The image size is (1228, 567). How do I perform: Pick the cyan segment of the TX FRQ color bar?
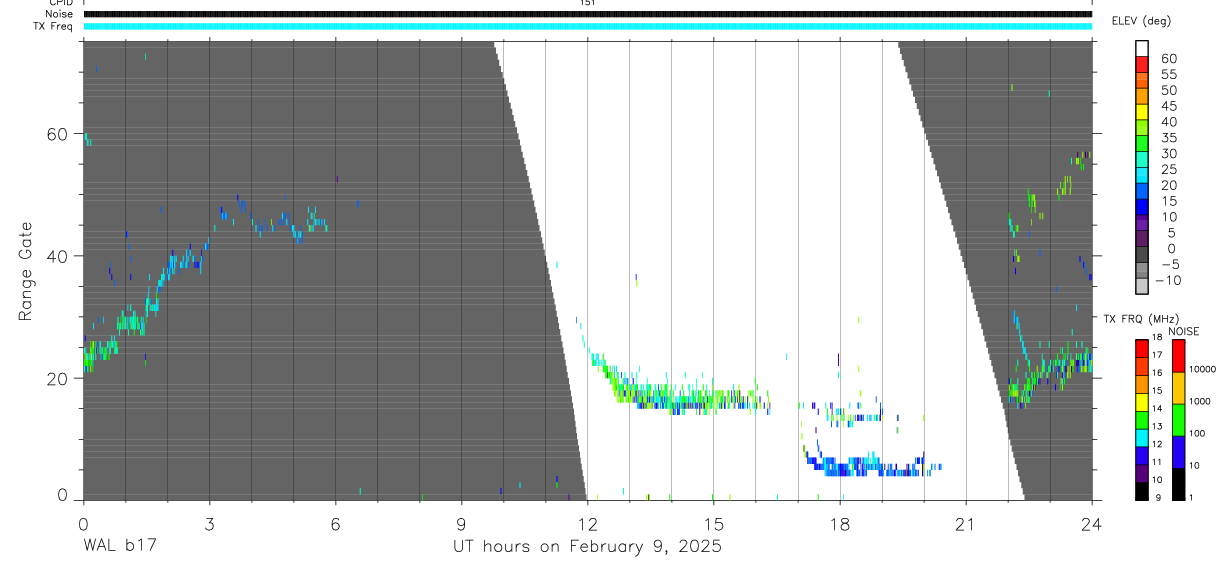[1141, 437]
